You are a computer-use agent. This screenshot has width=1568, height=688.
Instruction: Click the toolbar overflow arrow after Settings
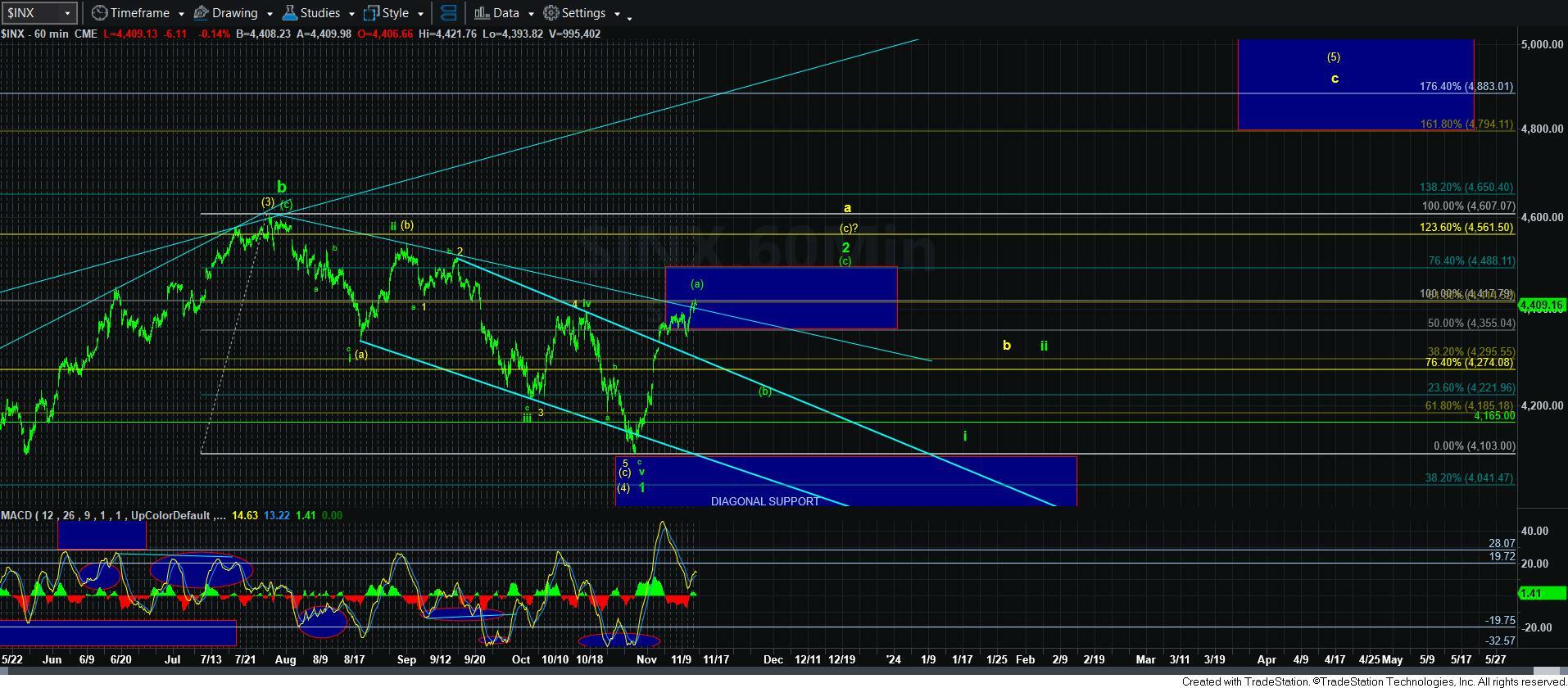pos(628,17)
